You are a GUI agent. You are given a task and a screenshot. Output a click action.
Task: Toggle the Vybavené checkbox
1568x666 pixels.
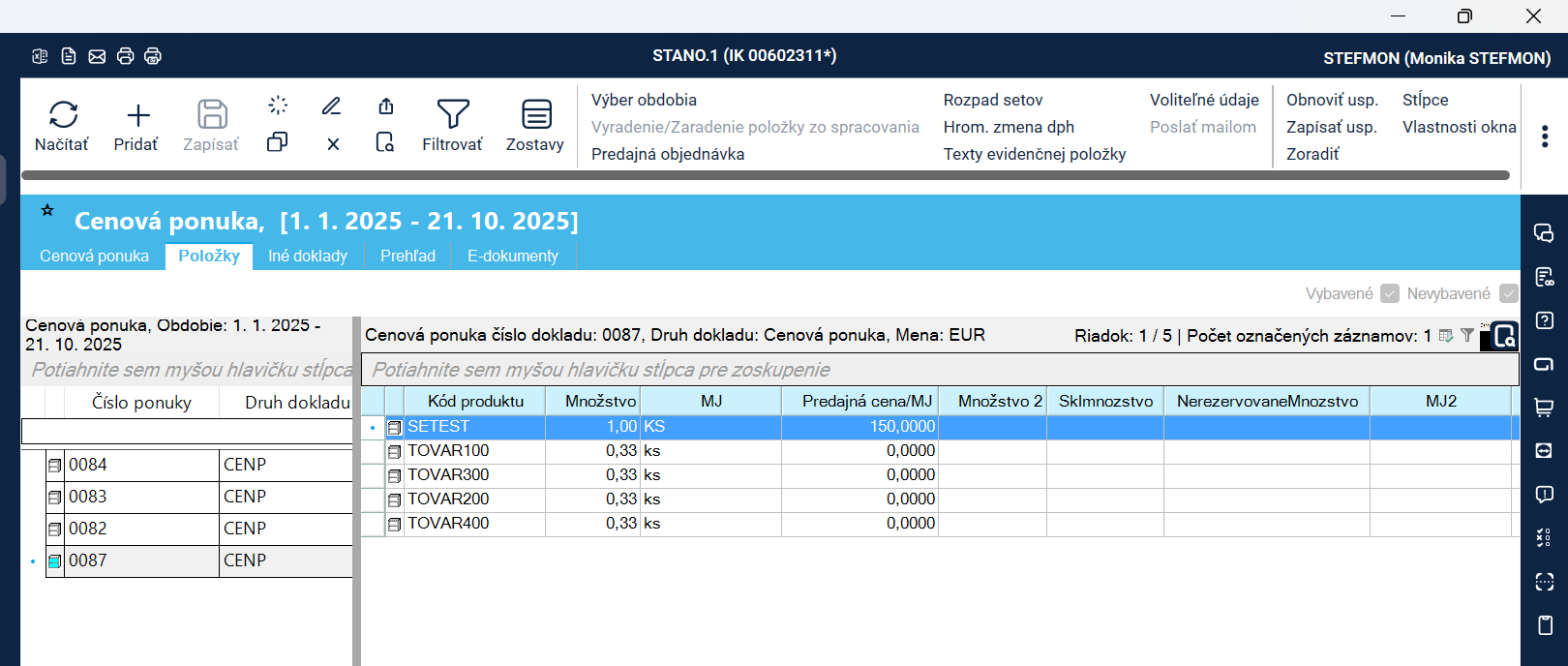[x=1390, y=293]
